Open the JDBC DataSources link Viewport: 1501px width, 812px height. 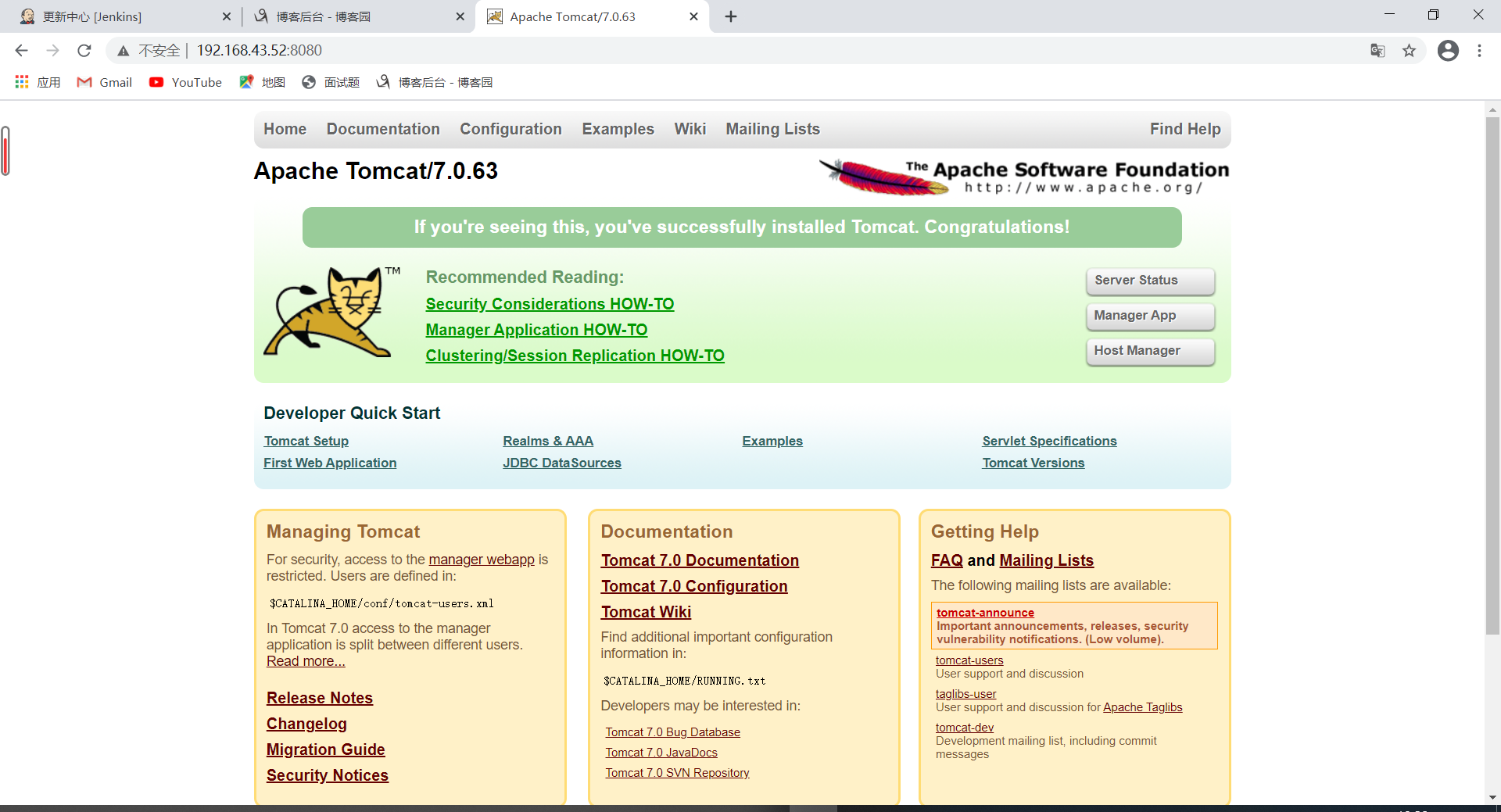point(562,463)
